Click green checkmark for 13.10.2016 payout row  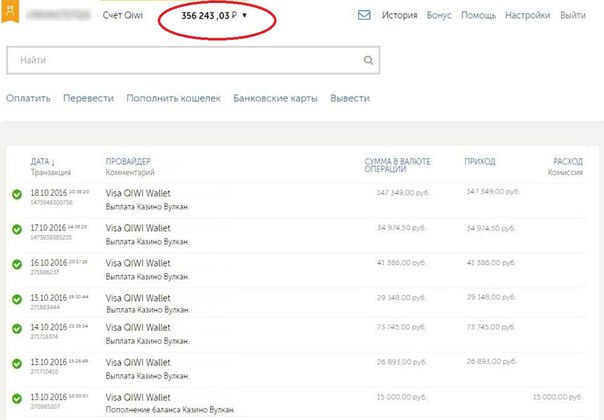pos(17,364)
